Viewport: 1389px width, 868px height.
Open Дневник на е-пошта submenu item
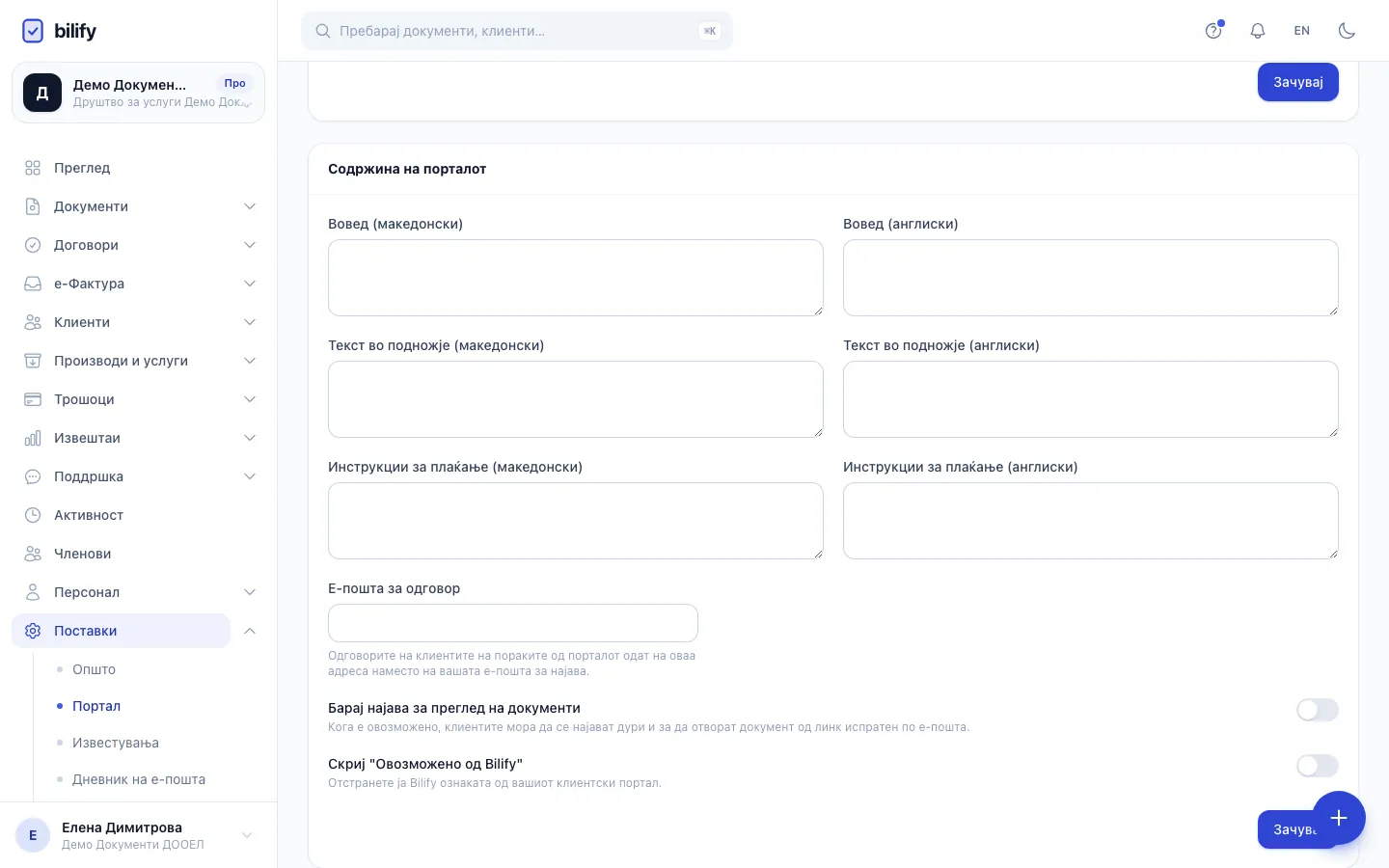click(x=139, y=779)
